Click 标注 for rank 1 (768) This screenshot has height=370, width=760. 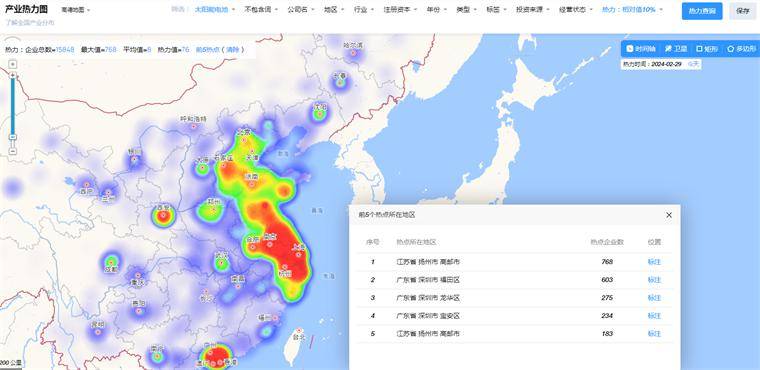pos(654,262)
